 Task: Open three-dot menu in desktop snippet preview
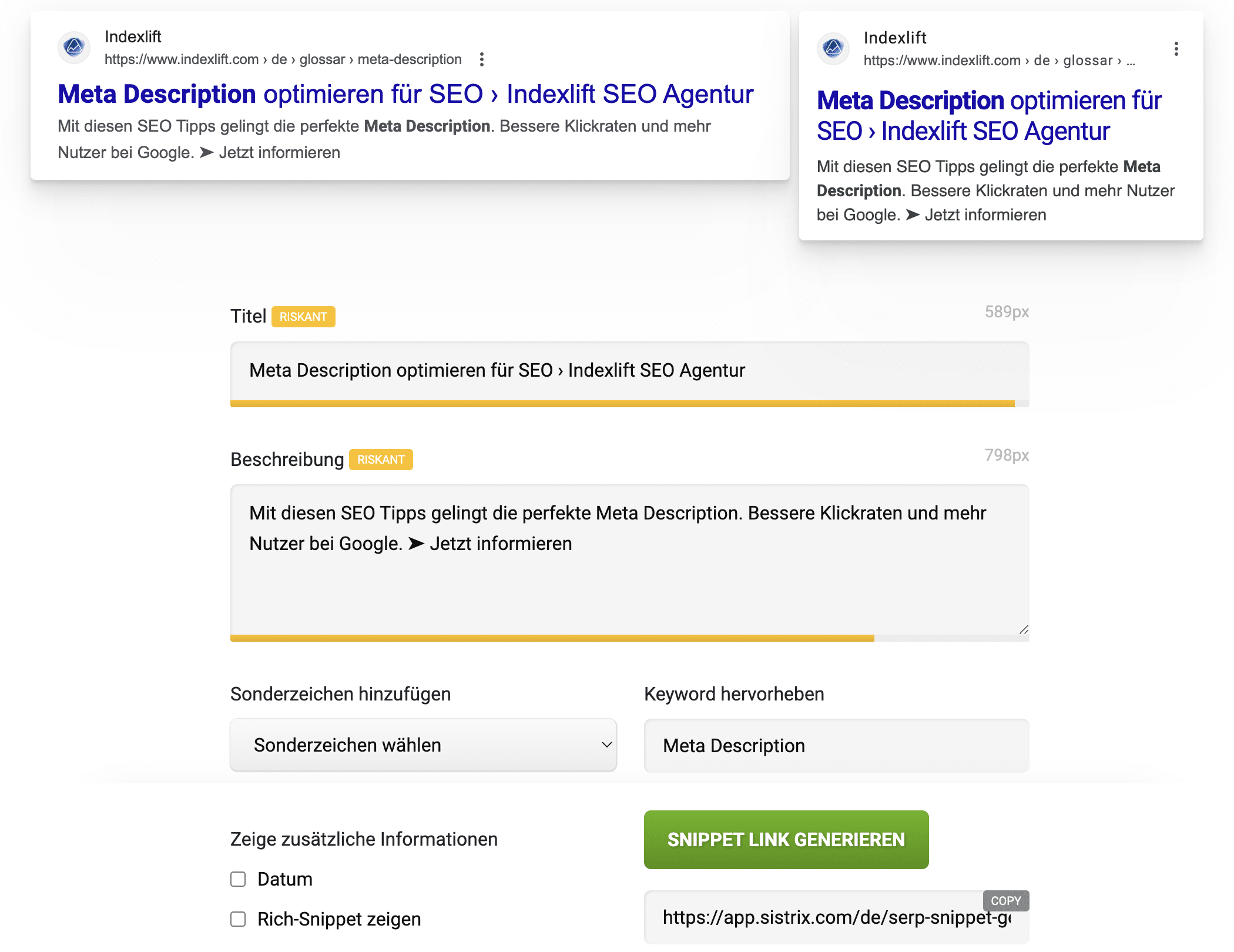pos(482,59)
